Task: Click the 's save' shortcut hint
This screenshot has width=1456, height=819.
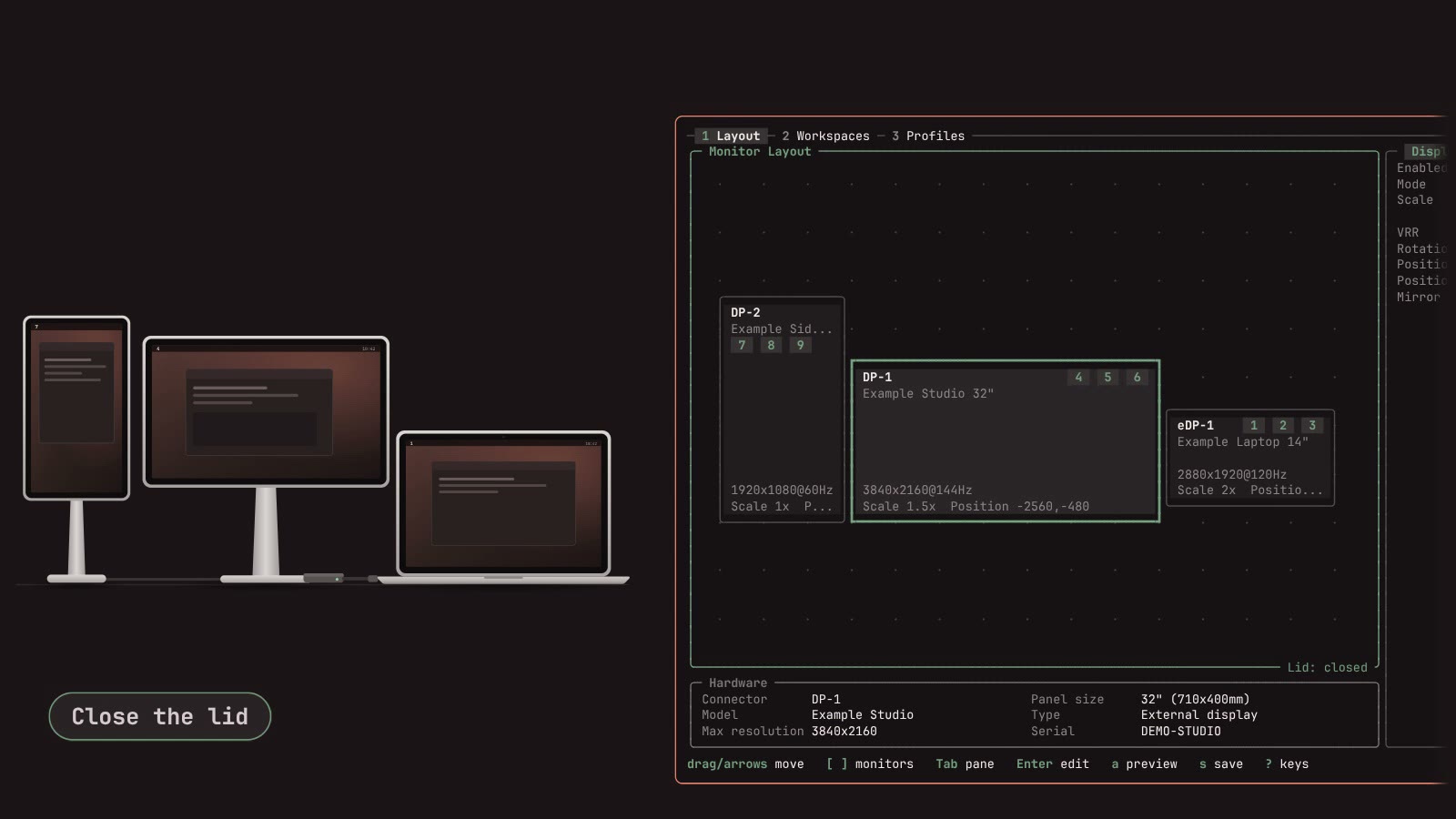Action: click(1221, 763)
